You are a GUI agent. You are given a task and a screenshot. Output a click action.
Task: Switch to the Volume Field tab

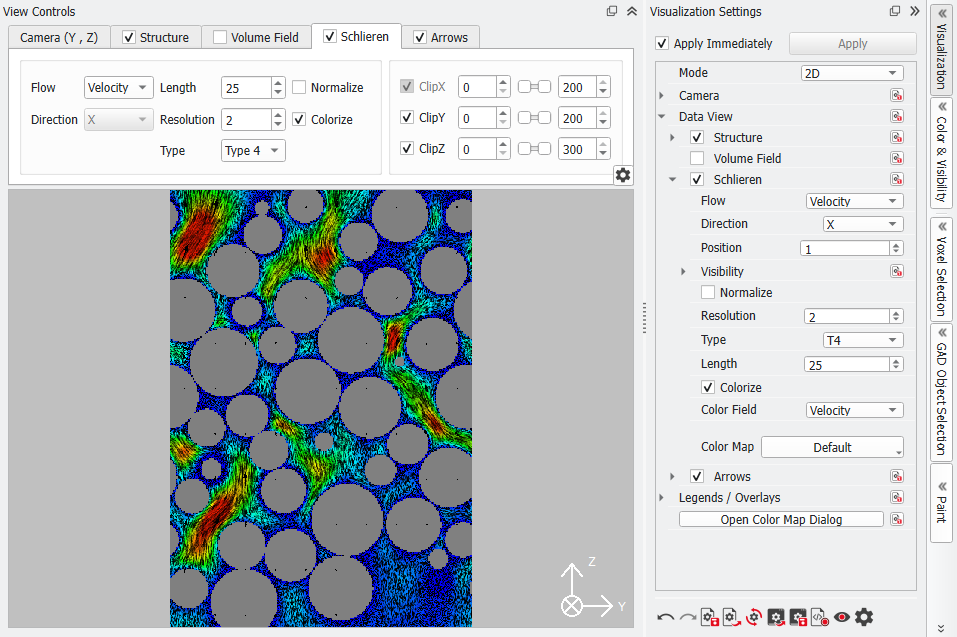click(x=256, y=37)
